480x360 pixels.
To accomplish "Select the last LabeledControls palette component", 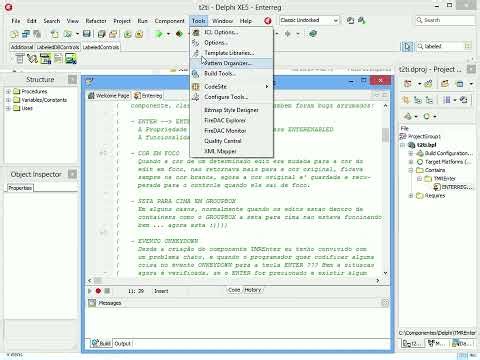I will tap(71, 59).
